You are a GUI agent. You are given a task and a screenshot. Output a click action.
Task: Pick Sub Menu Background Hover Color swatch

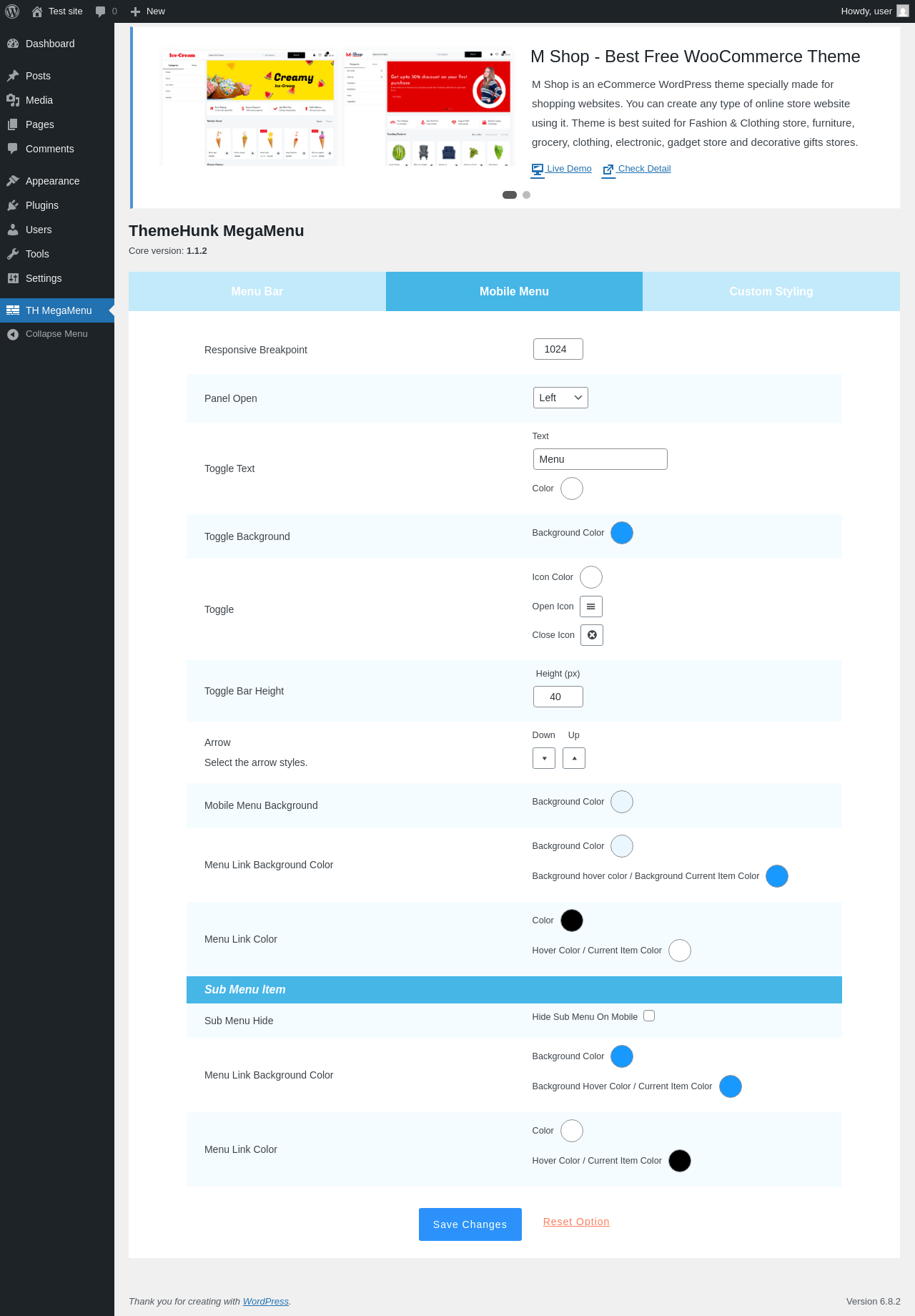(x=731, y=1086)
